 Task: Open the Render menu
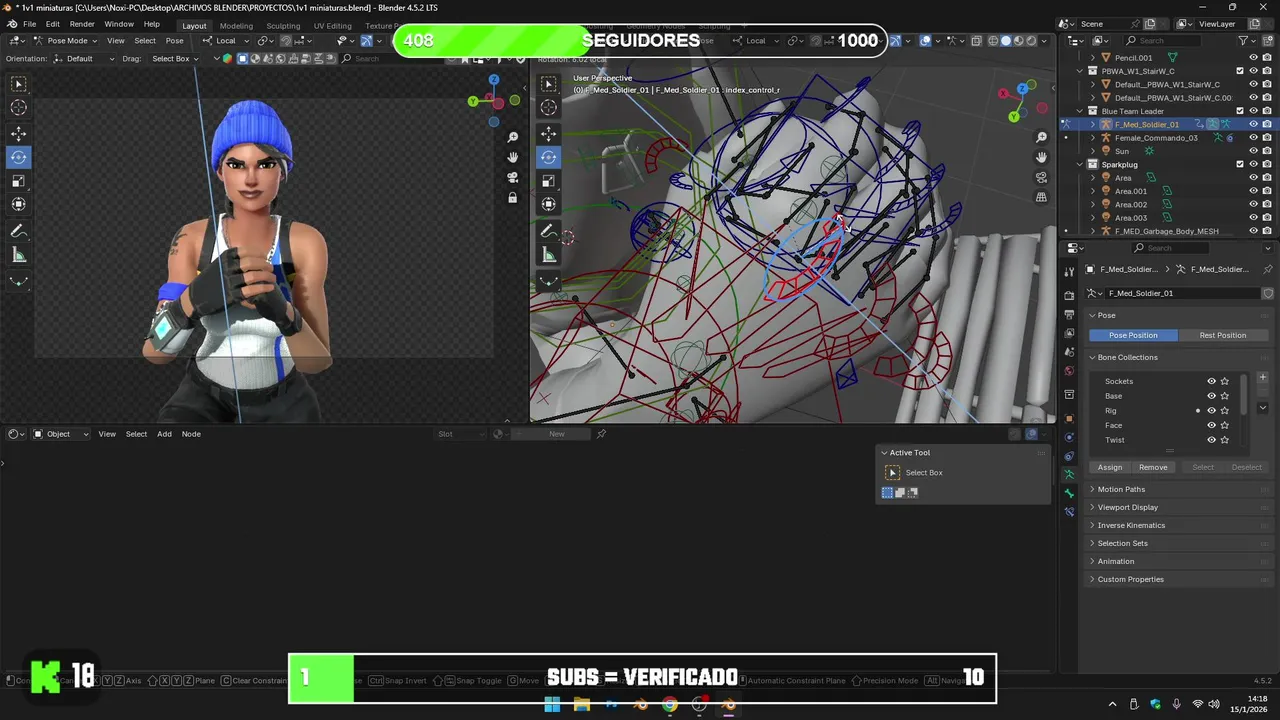click(x=82, y=24)
